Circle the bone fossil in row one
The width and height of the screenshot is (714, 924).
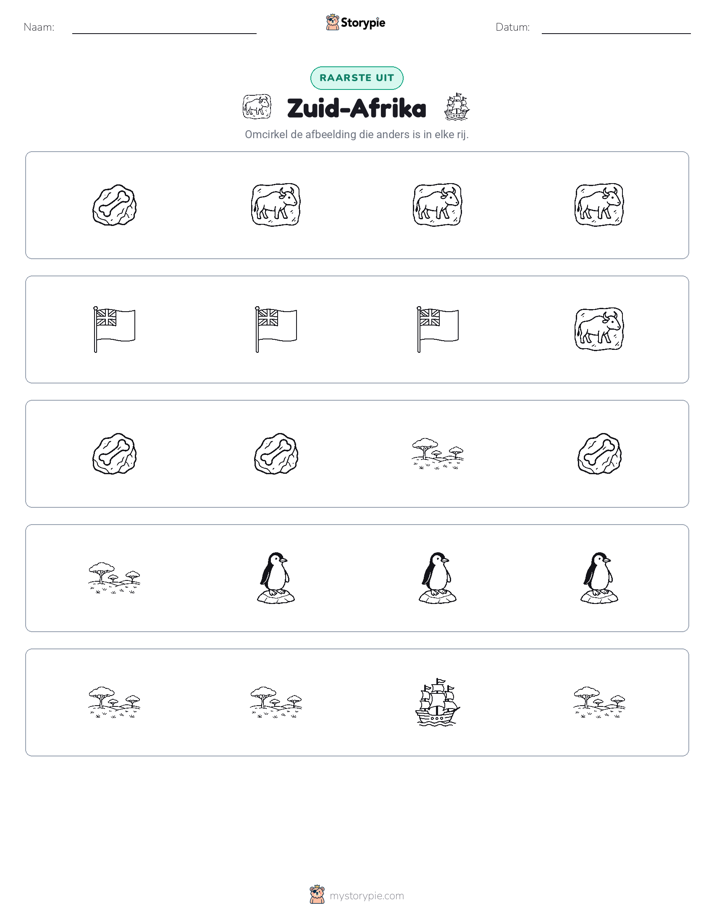coord(114,205)
